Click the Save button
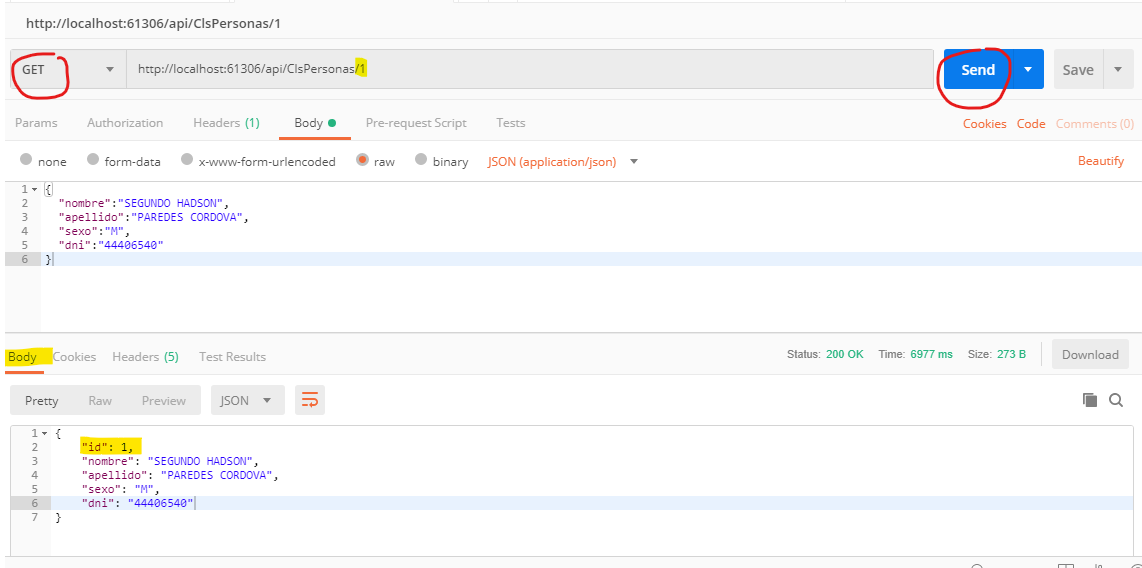This screenshot has height=568, width=1142. pos(1078,70)
